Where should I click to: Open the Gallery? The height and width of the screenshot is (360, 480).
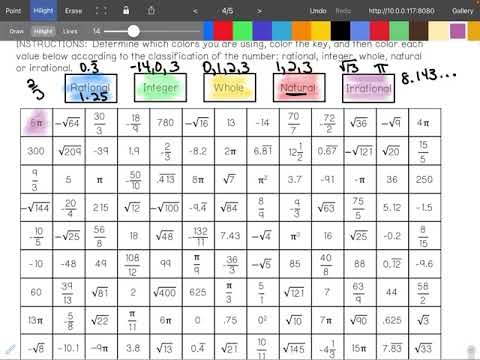point(462,11)
